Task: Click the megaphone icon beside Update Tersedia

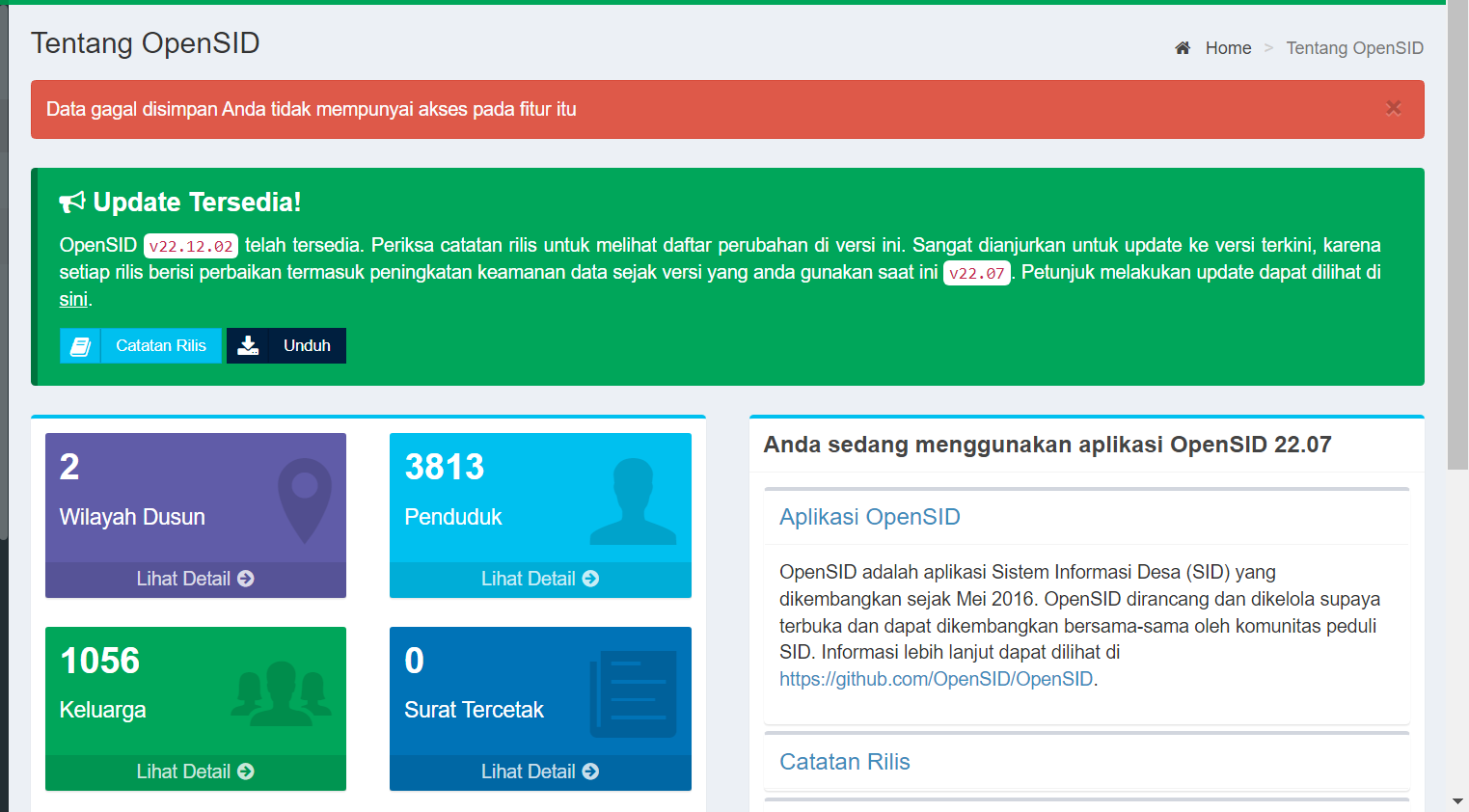Action: click(x=72, y=202)
